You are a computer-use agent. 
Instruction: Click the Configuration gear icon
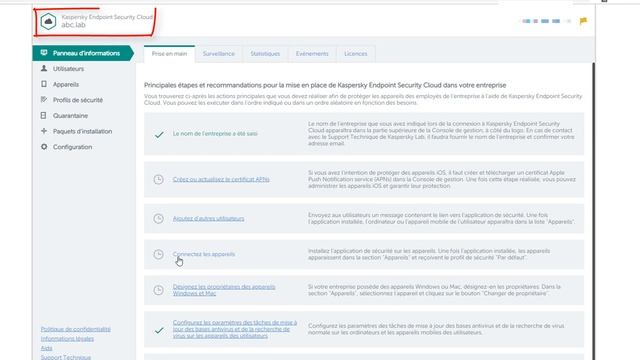[x=44, y=147]
